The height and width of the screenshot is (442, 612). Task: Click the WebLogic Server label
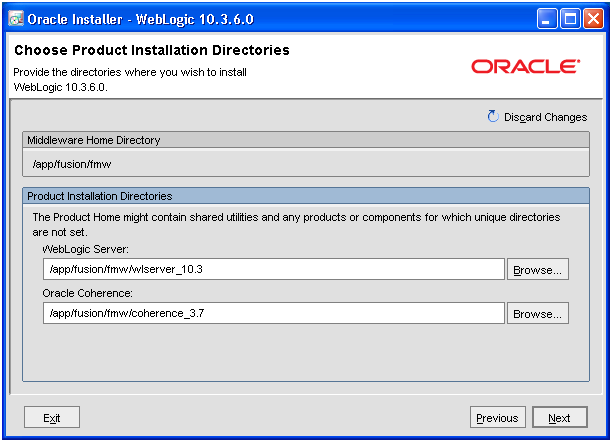[85, 249]
